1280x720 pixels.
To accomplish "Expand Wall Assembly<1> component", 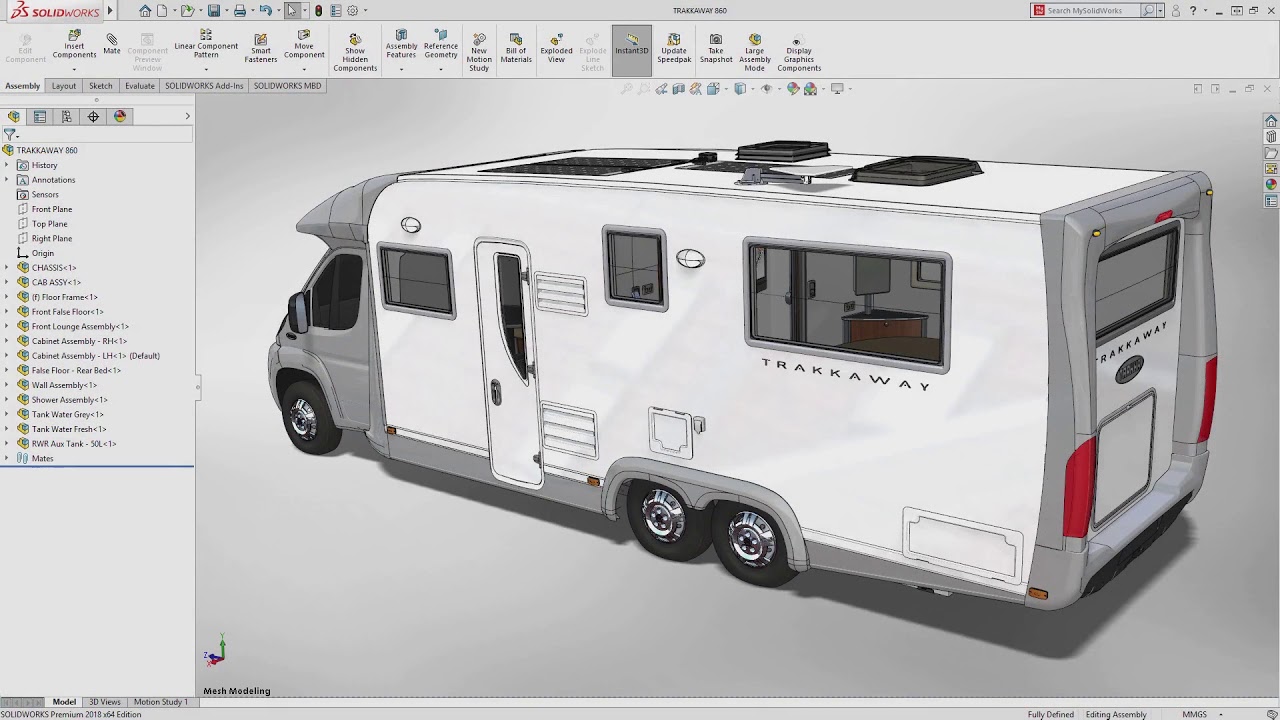I will click(7, 385).
